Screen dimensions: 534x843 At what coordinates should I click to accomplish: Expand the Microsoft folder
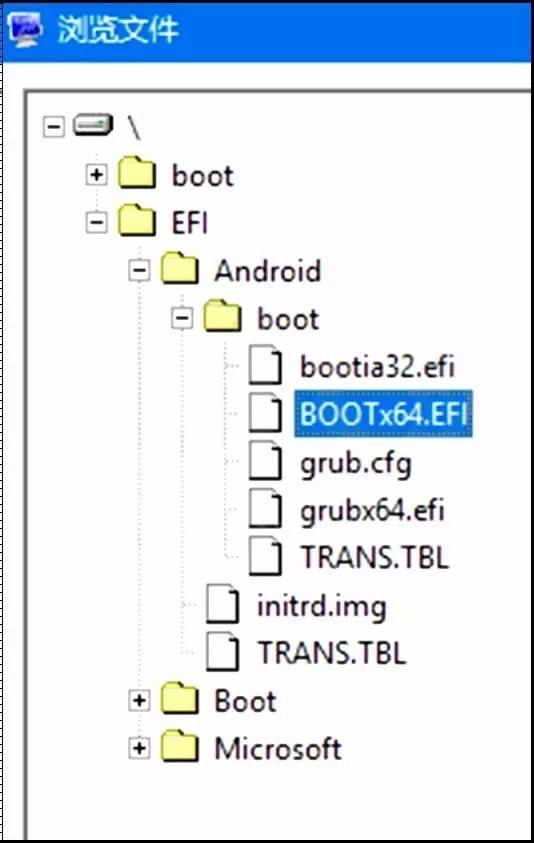(x=139, y=748)
